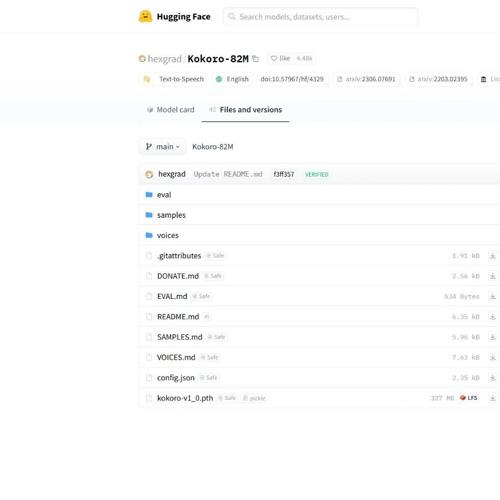Click the Safe badge next to EVAL.md

coord(201,296)
